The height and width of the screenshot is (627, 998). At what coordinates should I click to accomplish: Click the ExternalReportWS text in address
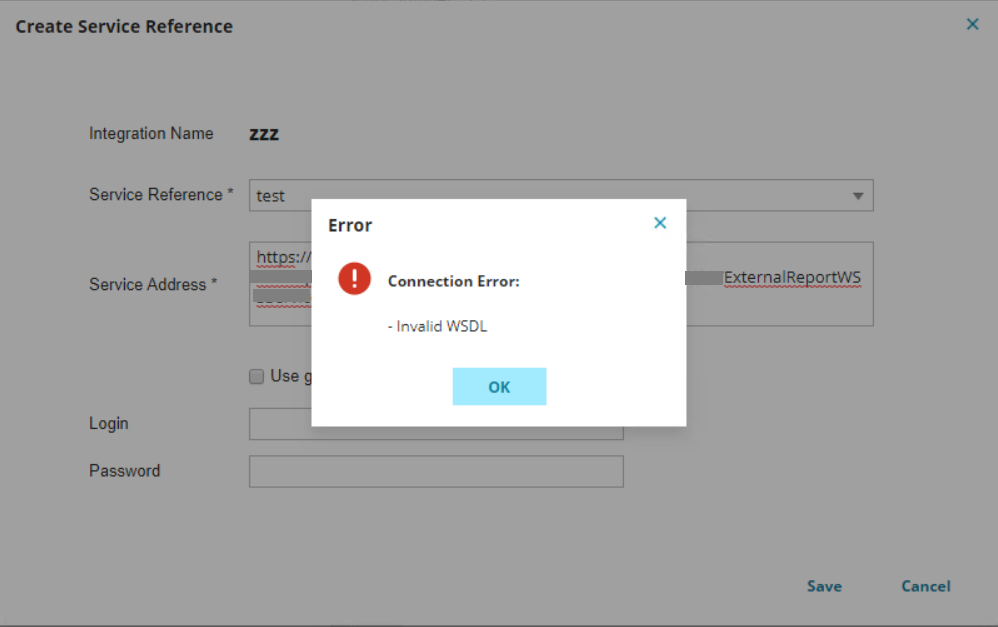point(792,277)
